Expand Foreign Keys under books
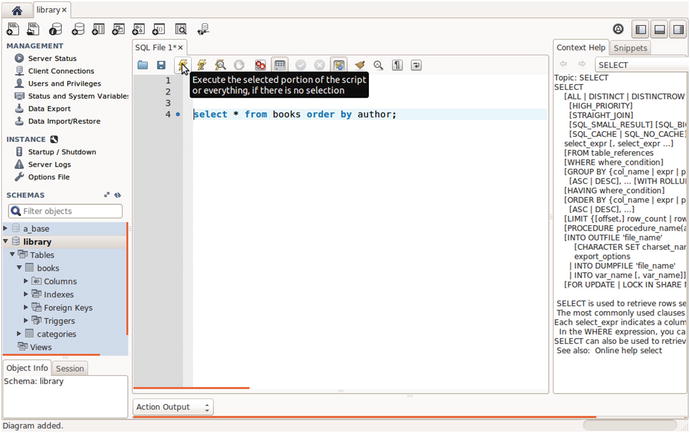690x433 pixels. coord(26,307)
